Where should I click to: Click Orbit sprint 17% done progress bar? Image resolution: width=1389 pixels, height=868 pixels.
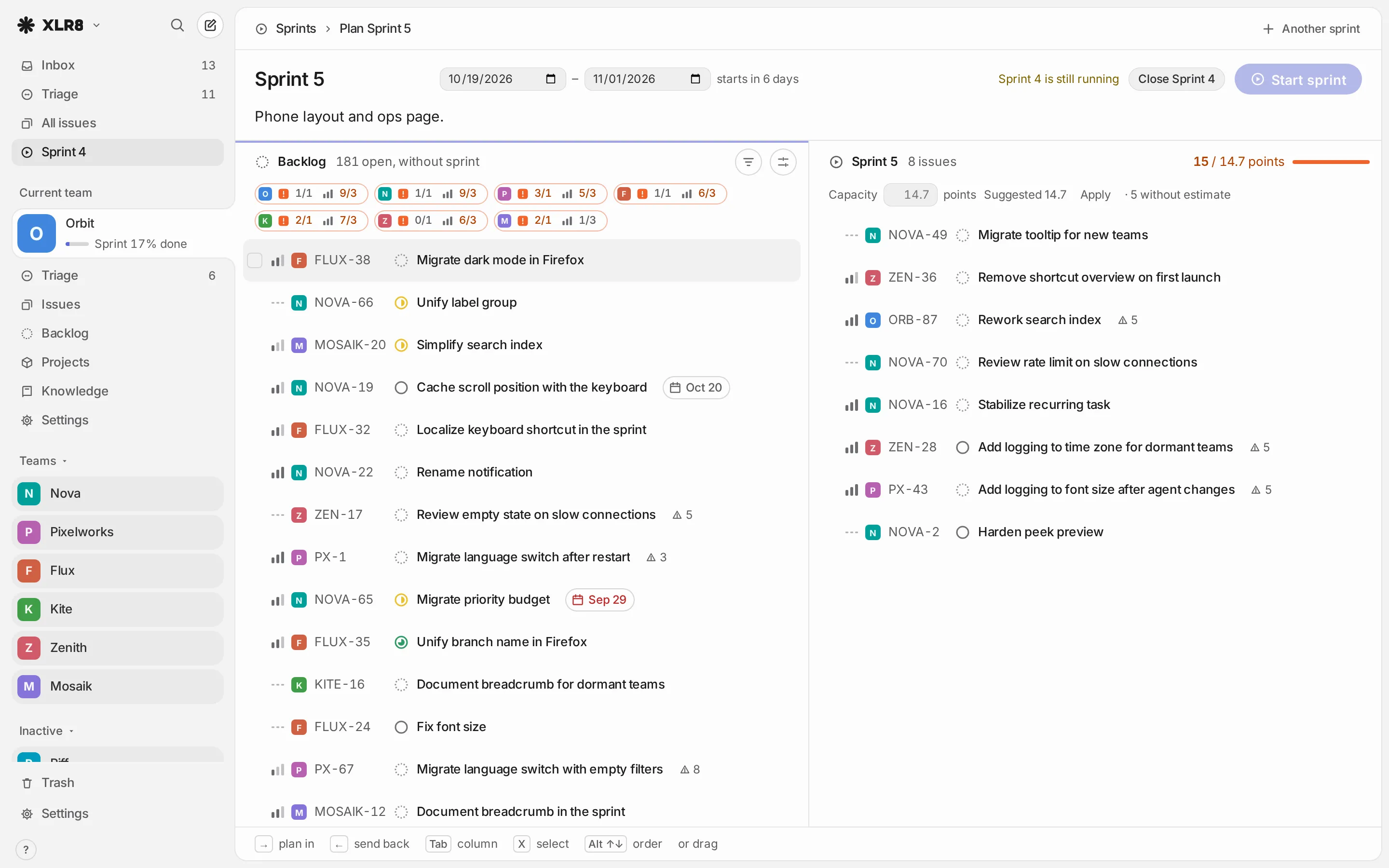[x=77, y=244]
